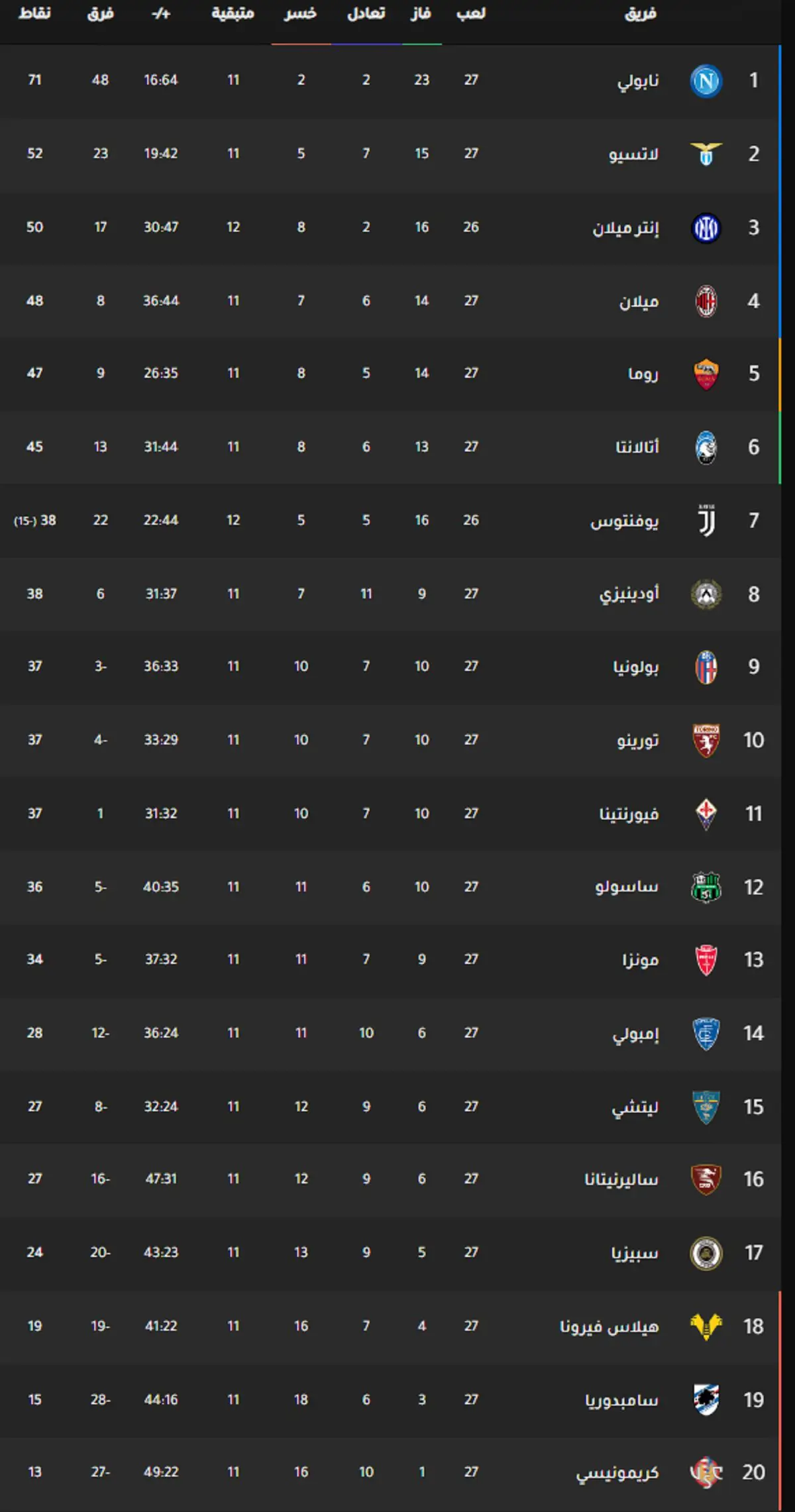
Task: Sort by the نقاط points column
Action: 34,14
